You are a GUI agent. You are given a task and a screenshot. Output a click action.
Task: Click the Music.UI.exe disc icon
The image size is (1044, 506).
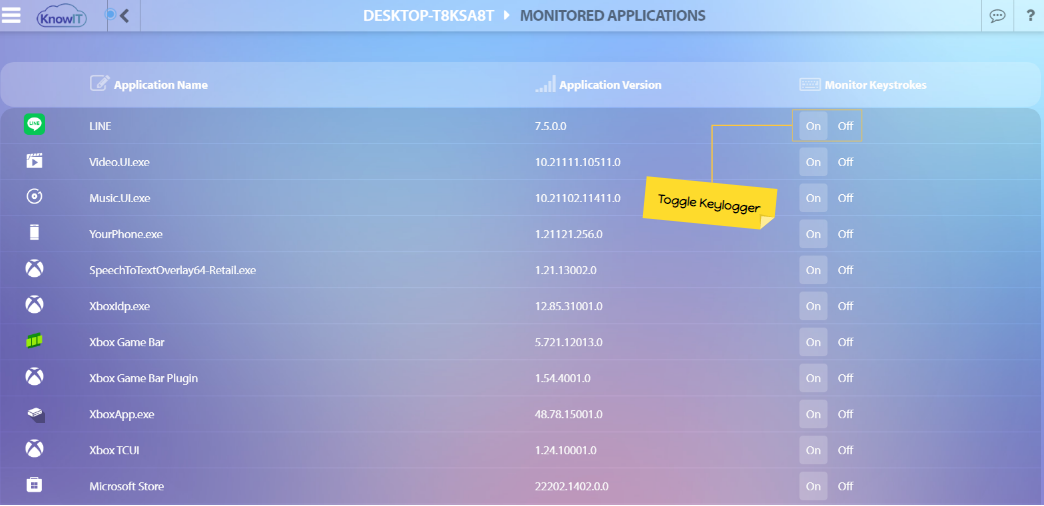coord(35,197)
